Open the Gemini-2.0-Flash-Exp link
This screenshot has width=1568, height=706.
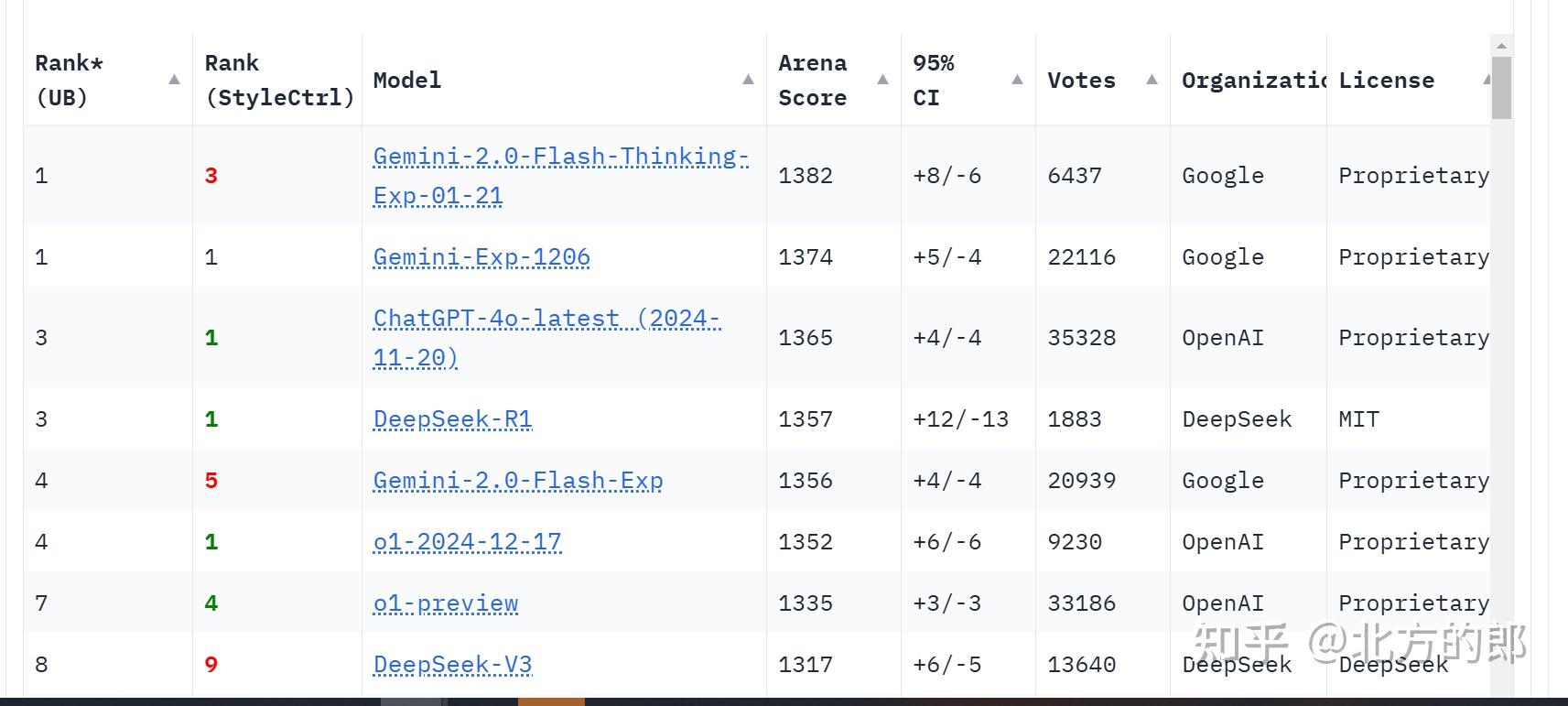(518, 481)
